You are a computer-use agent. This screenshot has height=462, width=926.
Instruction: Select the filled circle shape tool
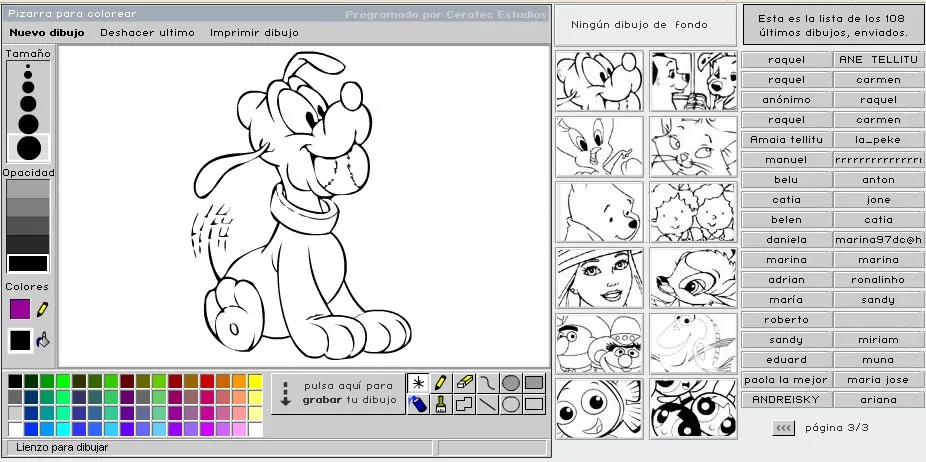511,383
